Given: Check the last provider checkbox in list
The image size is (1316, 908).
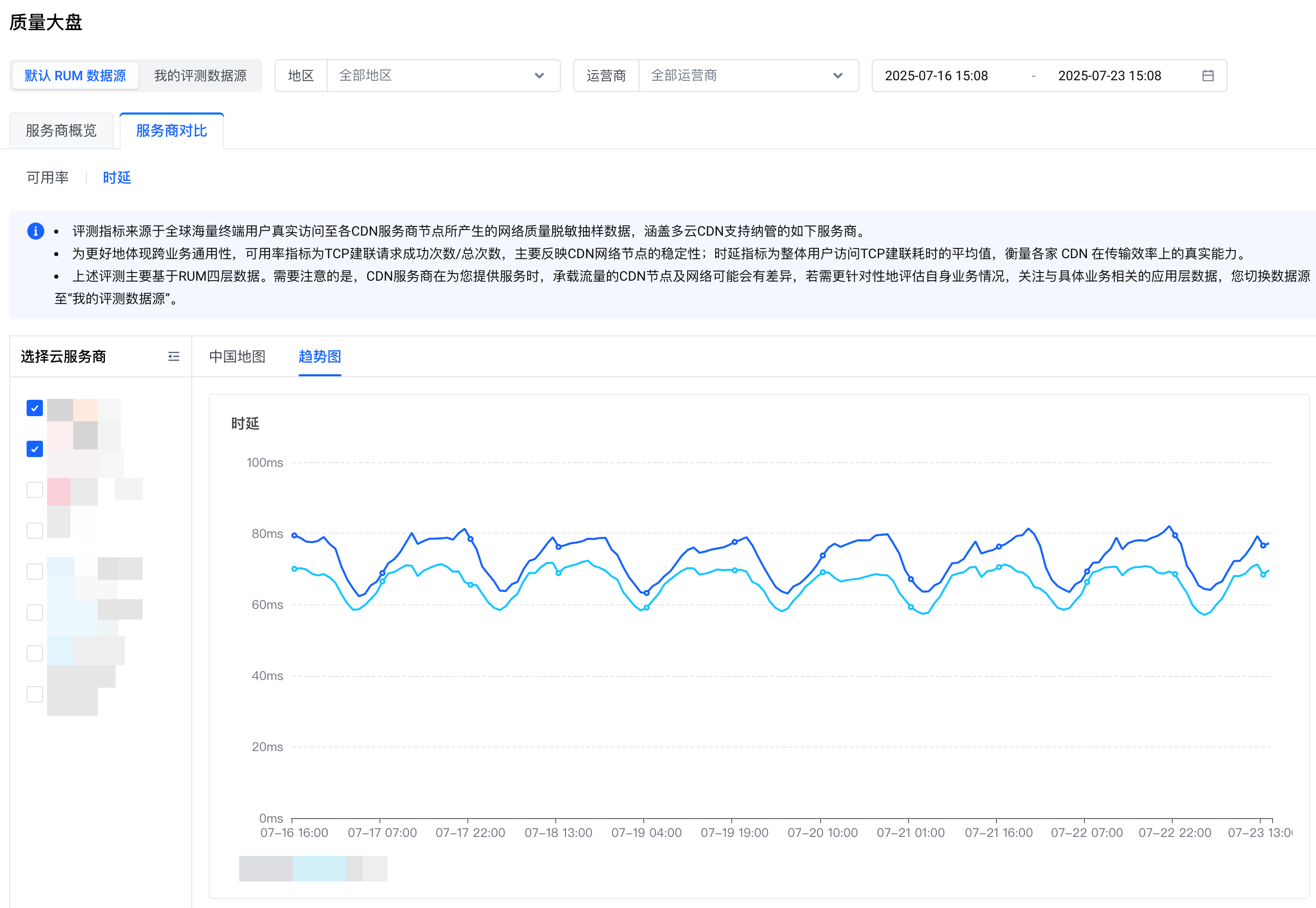Looking at the screenshot, I should point(35,694).
